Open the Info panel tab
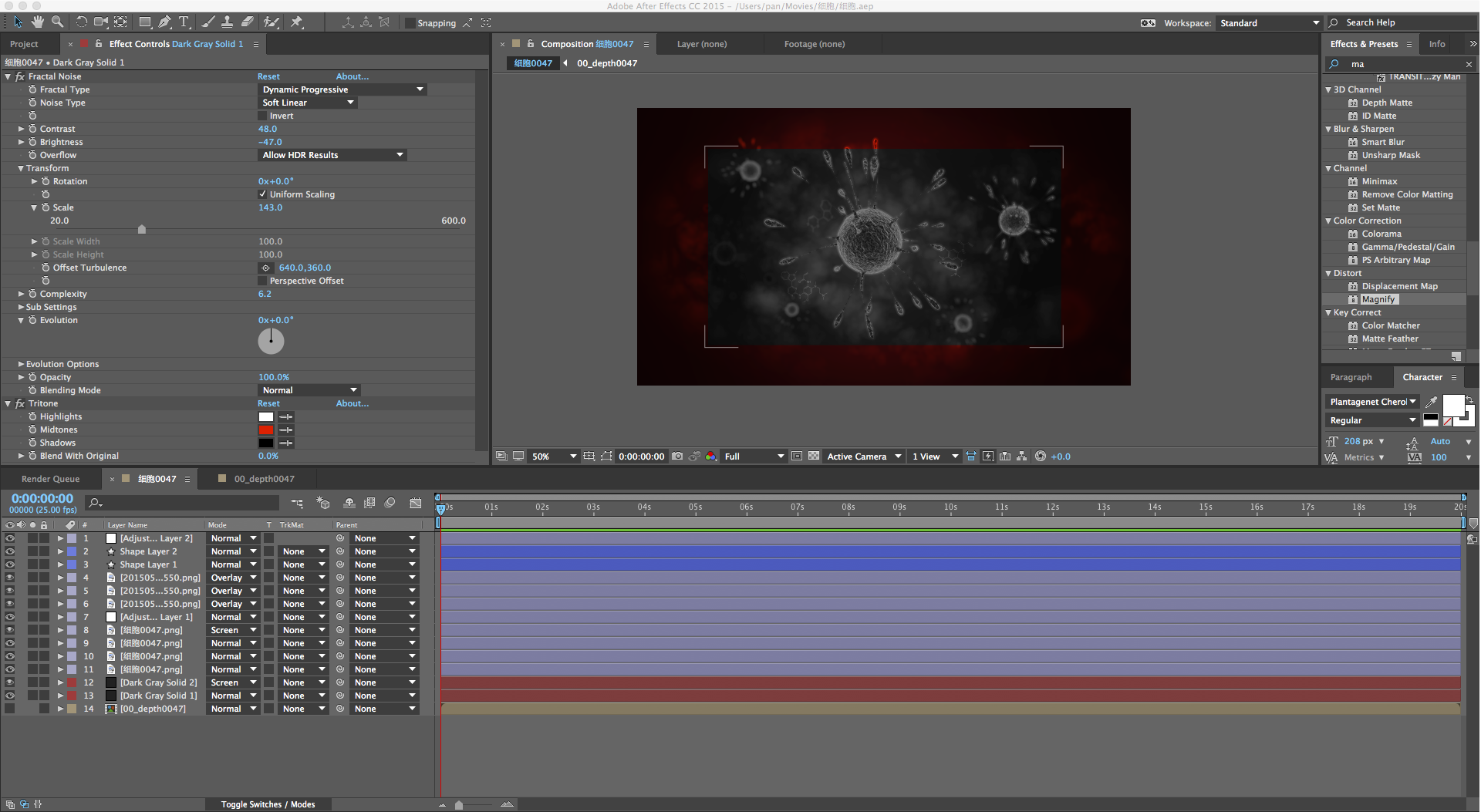The height and width of the screenshot is (812, 1481). (x=1436, y=44)
